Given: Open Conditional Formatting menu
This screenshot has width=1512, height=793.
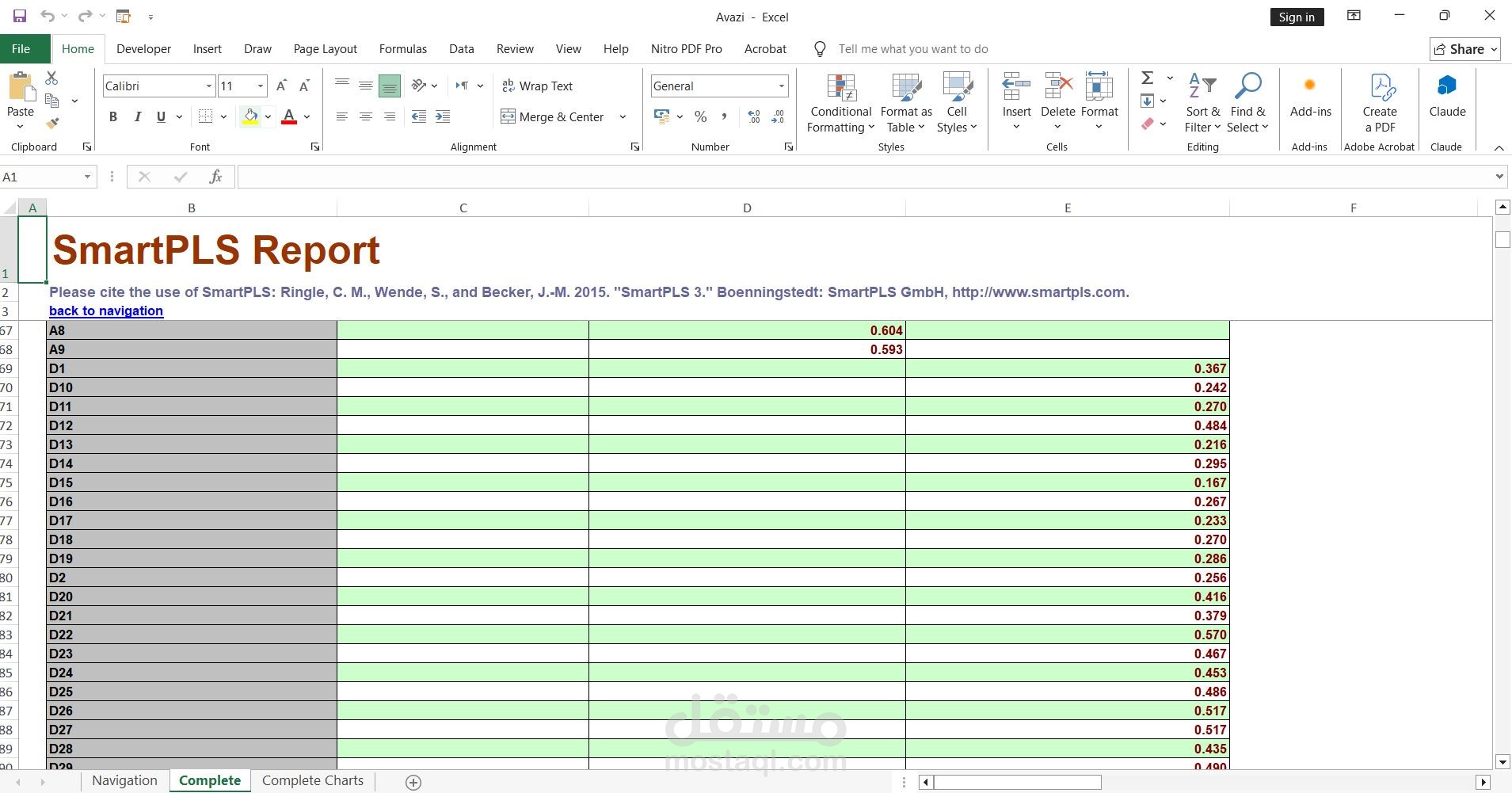Looking at the screenshot, I should coord(840,103).
